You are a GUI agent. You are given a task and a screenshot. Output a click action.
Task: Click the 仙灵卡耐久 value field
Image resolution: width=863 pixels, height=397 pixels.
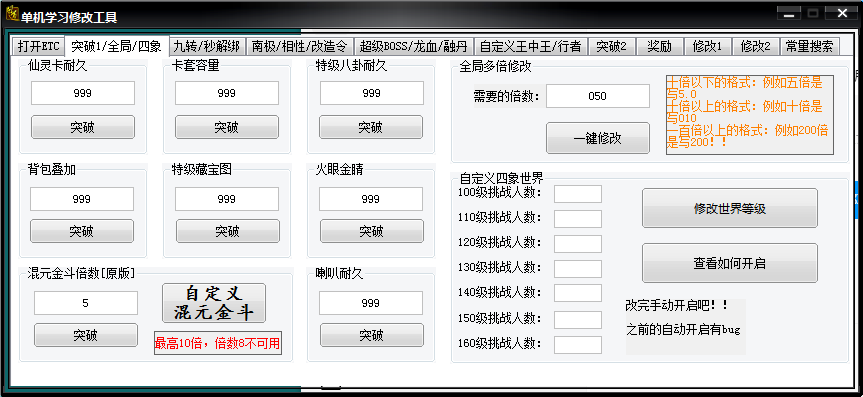click(x=83, y=93)
